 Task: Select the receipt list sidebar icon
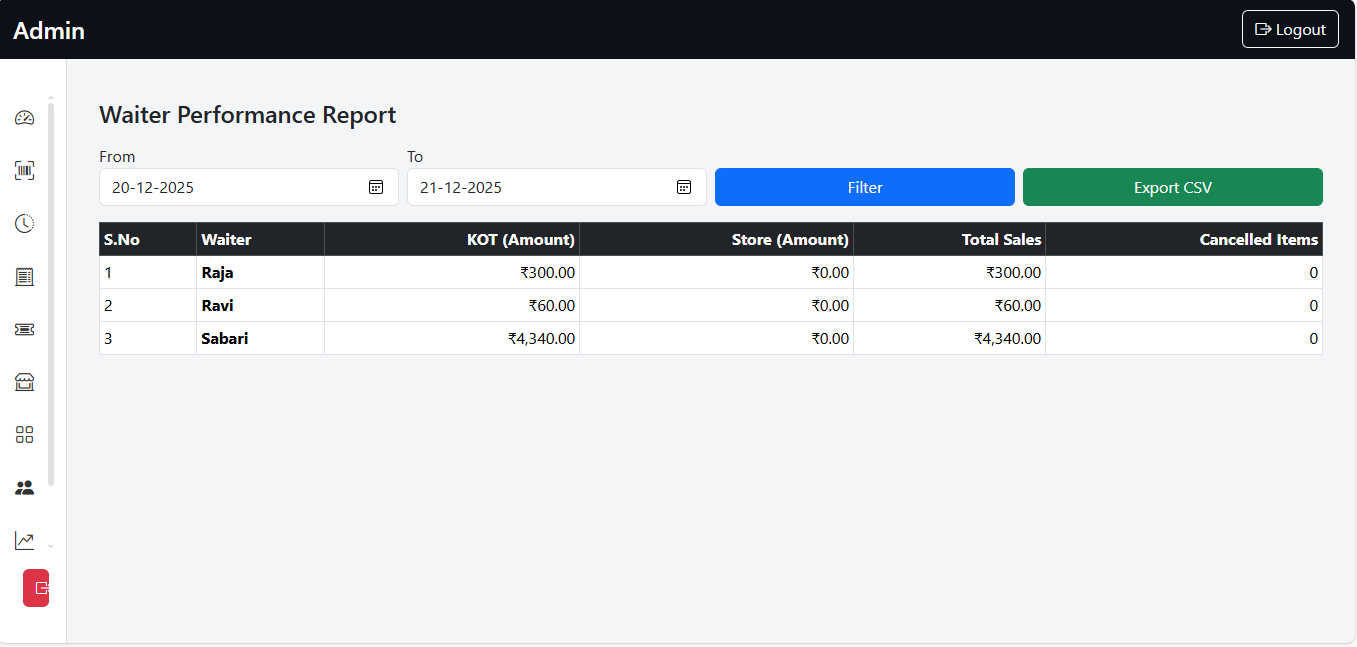coord(25,277)
